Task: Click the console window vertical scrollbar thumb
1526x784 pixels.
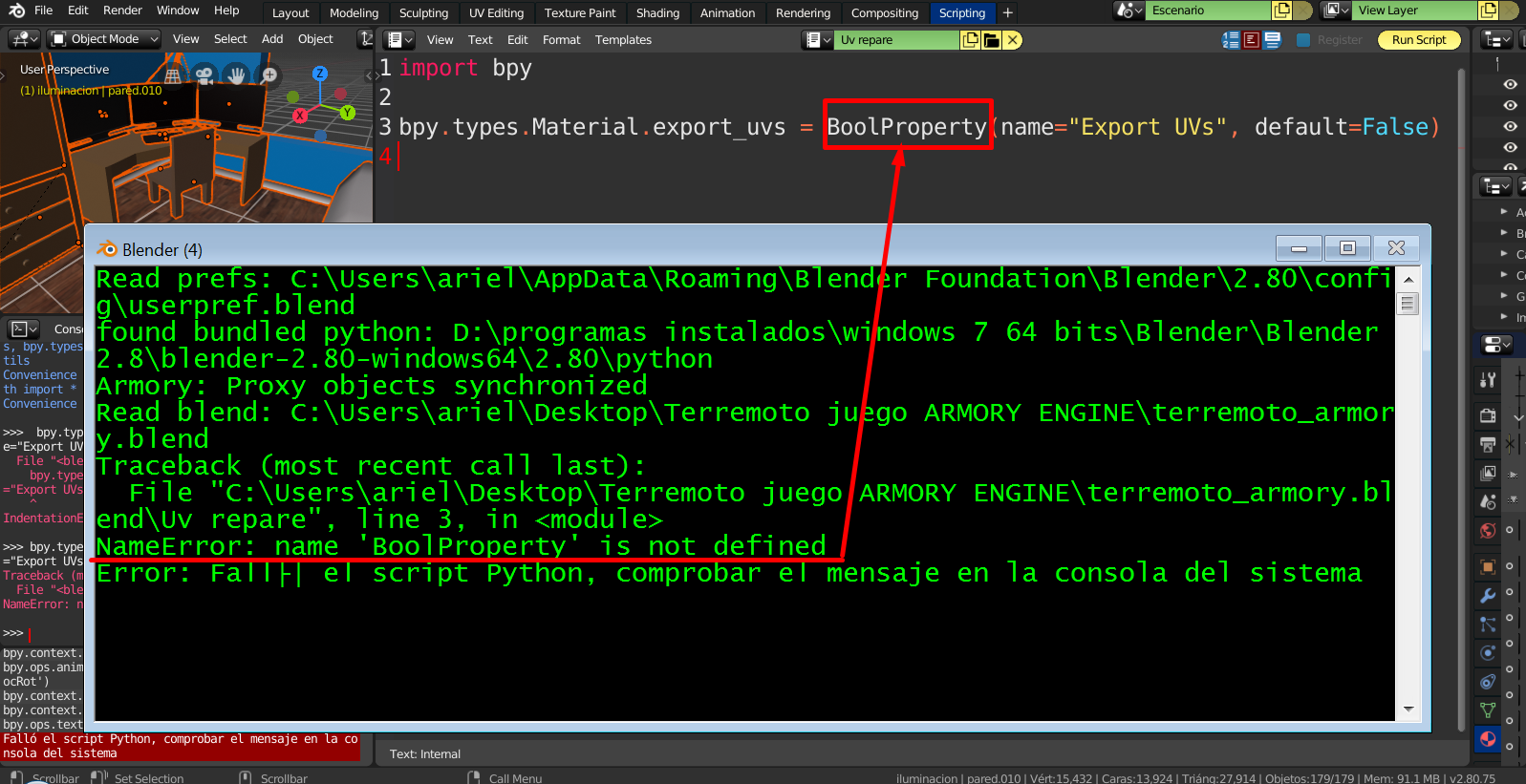Action: point(1408,304)
